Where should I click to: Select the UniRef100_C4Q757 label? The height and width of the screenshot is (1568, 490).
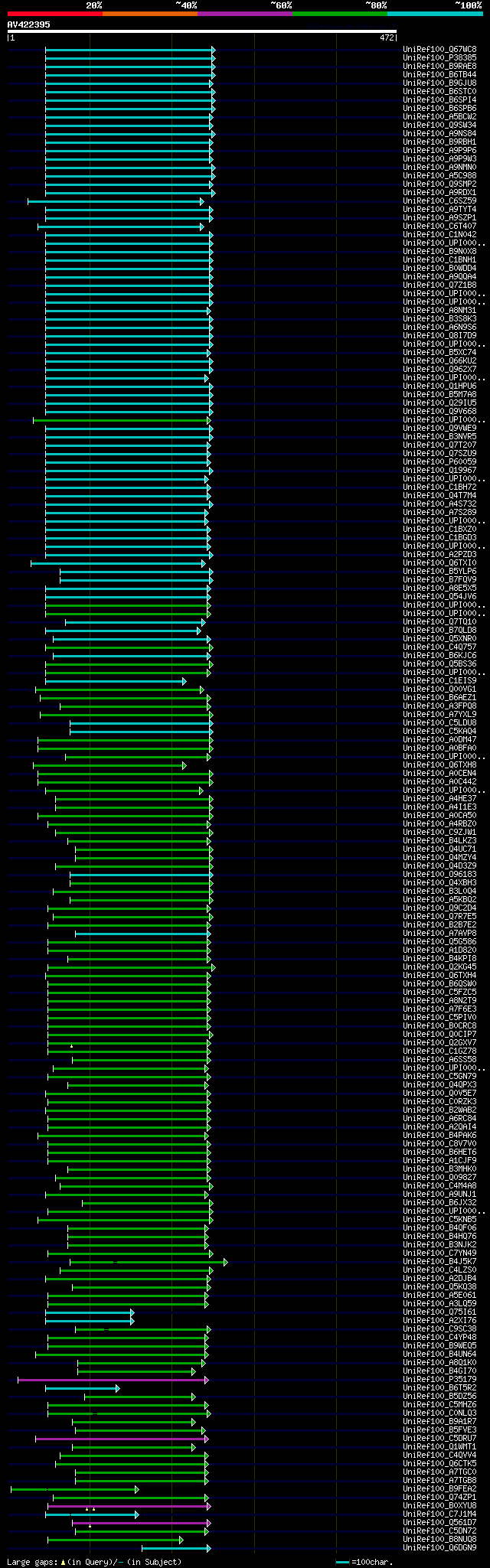[x=439, y=647]
